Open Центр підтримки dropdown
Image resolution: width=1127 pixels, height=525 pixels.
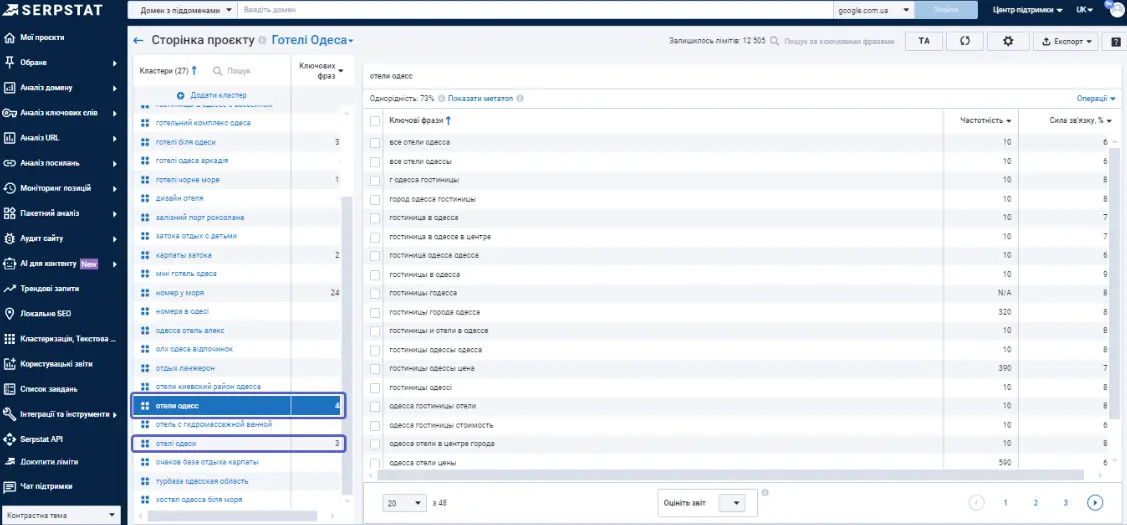pyautogui.click(x=1028, y=10)
